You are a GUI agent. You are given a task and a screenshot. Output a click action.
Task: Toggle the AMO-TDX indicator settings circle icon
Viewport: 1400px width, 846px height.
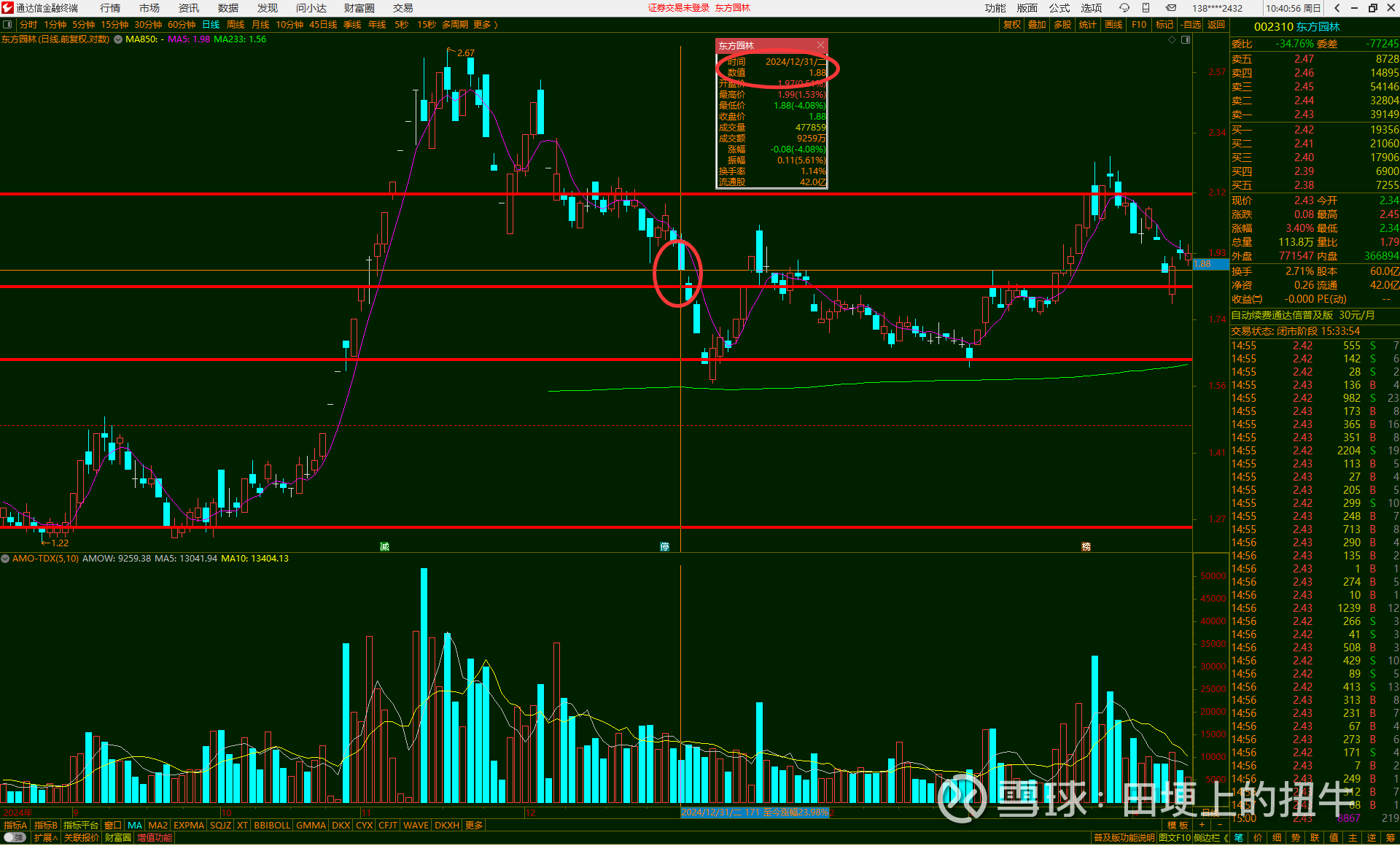(6, 559)
